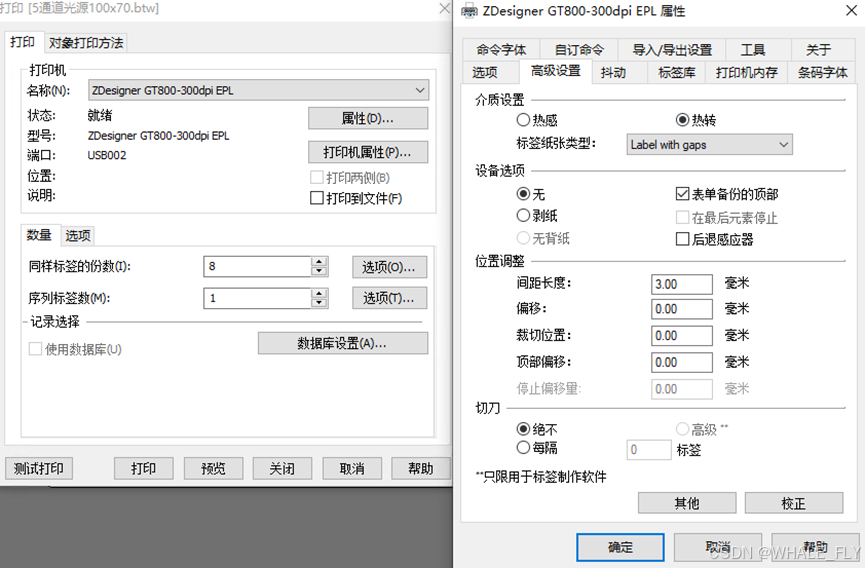Click the 属性(D)... button

368,118
